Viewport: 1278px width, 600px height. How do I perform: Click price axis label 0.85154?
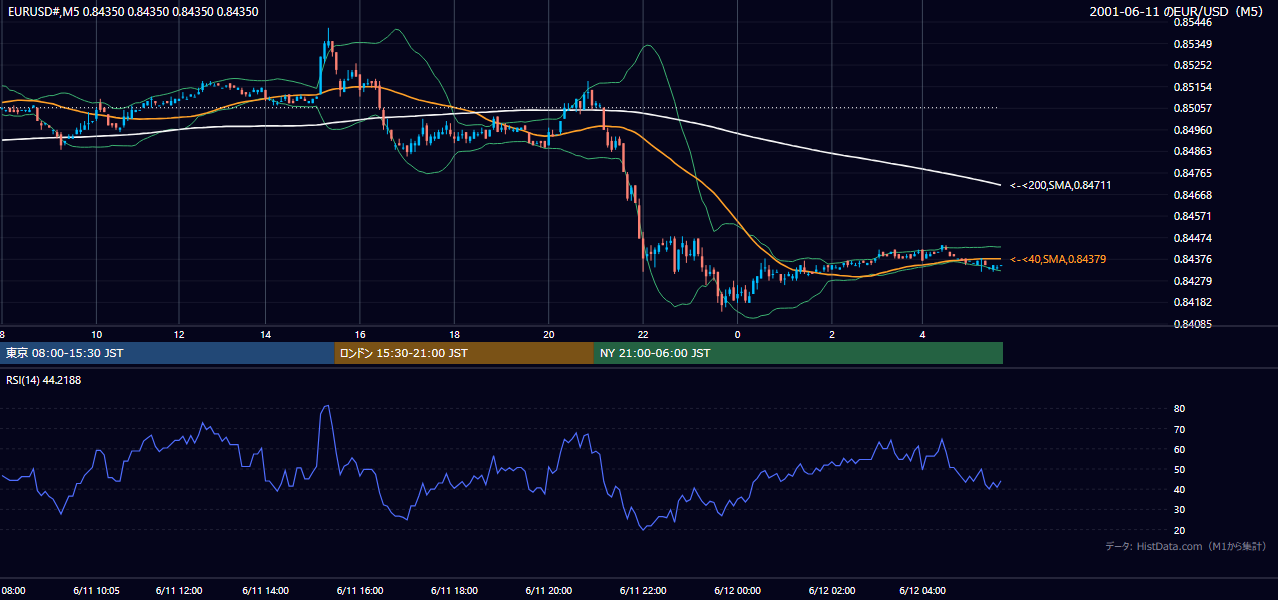pyautogui.click(x=1193, y=87)
